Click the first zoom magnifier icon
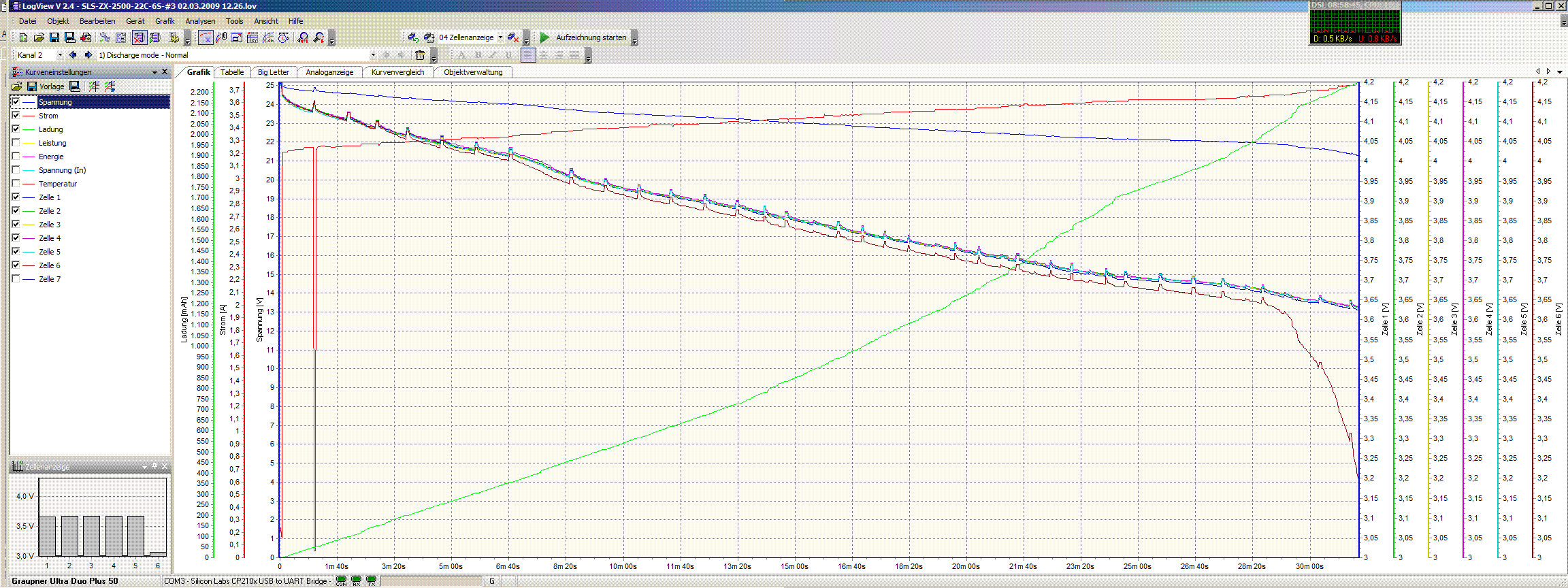The image size is (1568, 588). [303, 38]
